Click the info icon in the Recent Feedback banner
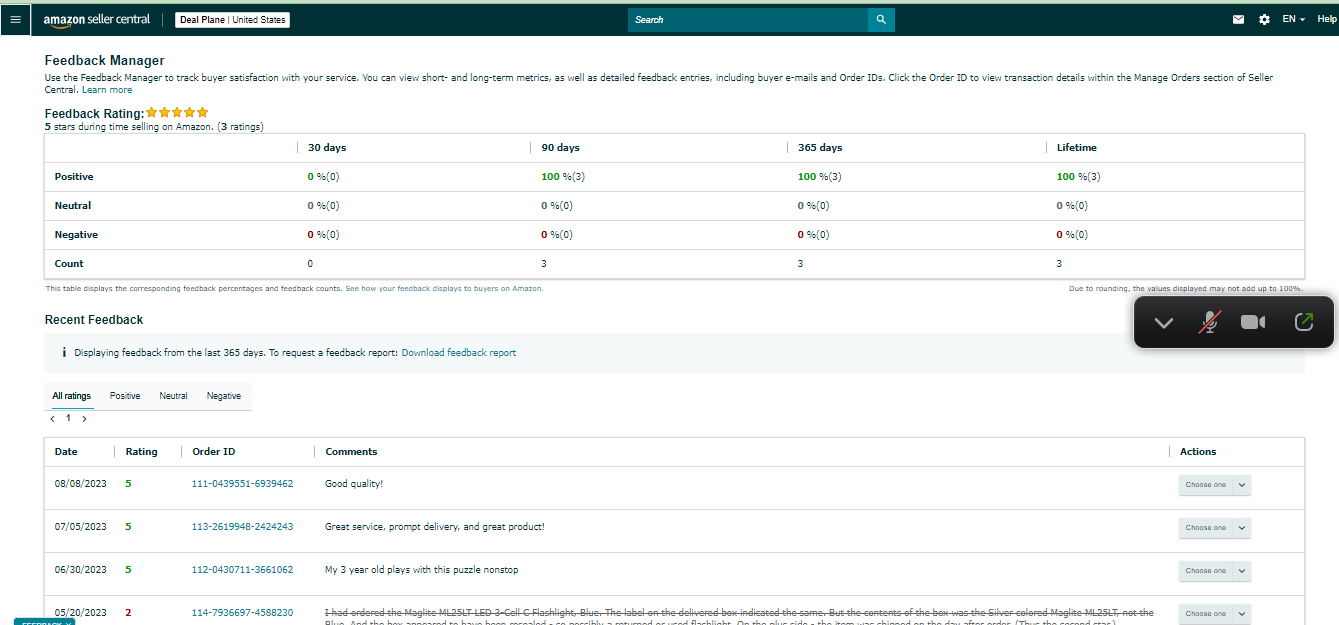 tap(64, 352)
